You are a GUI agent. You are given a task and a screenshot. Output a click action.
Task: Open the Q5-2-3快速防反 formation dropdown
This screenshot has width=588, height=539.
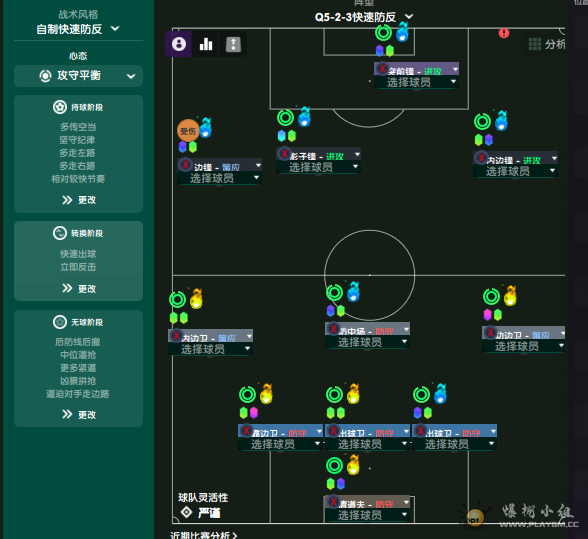pyautogui.click(x=364, y=17)
